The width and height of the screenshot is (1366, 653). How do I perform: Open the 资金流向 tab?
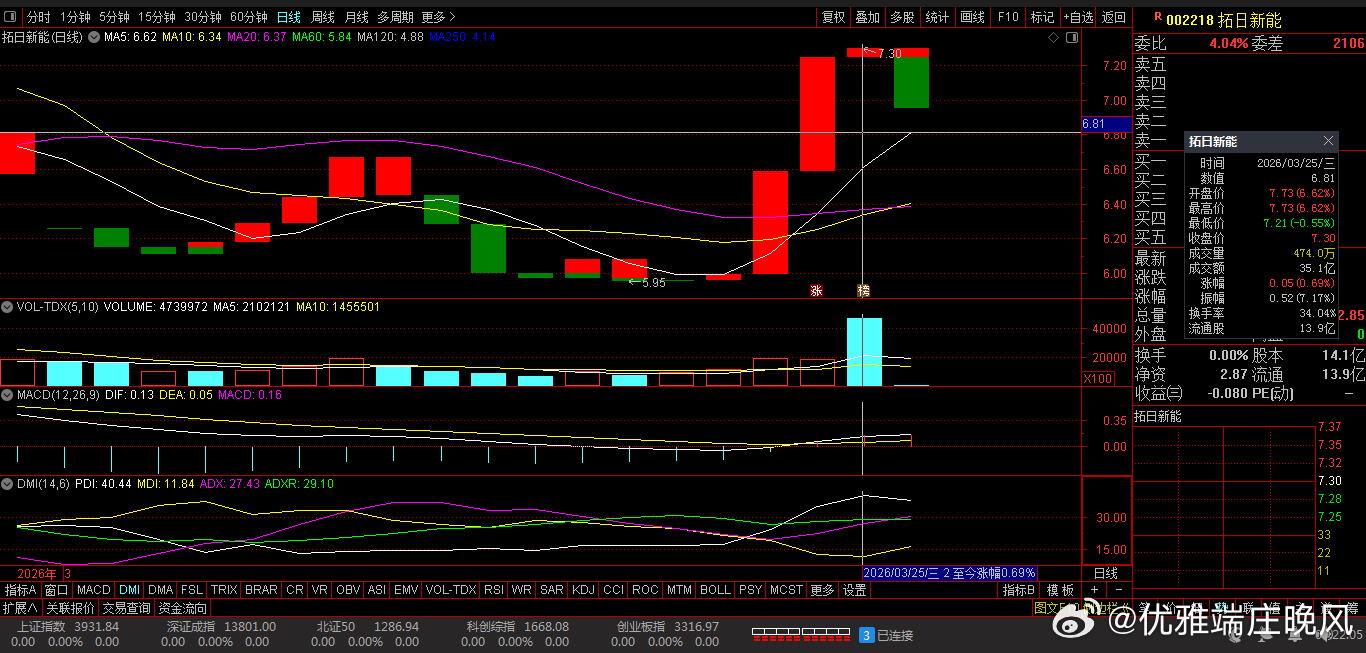click(x=182, y=608)
